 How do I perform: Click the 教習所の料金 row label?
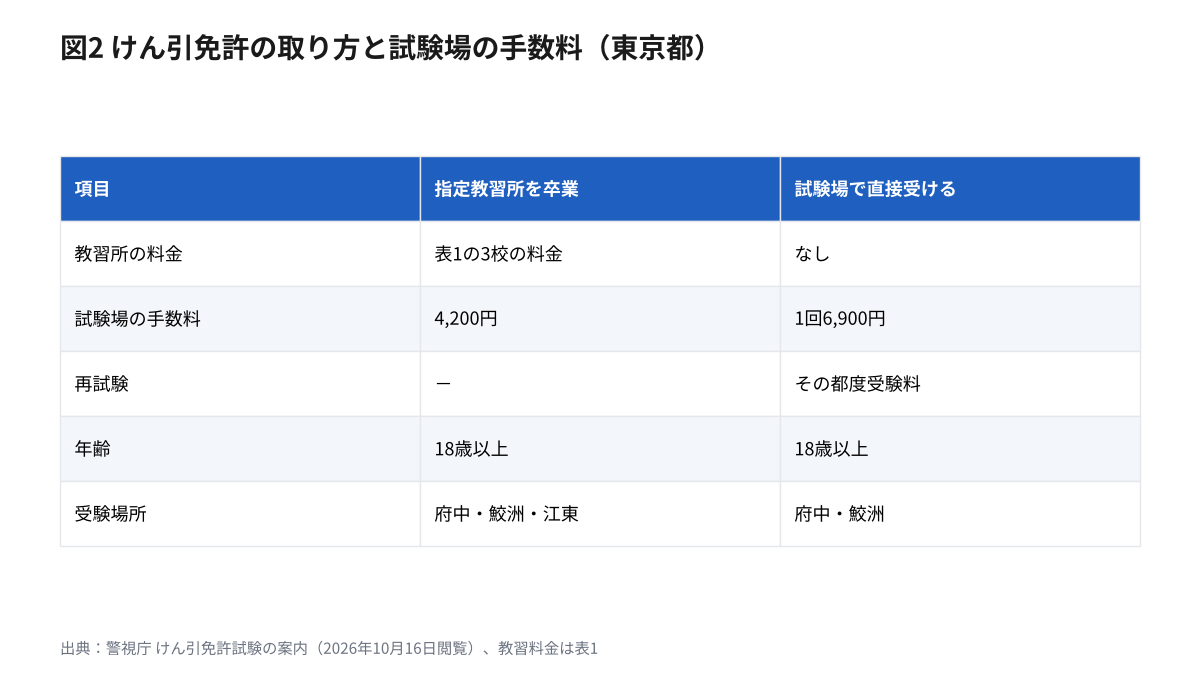[x=240, y=254]
